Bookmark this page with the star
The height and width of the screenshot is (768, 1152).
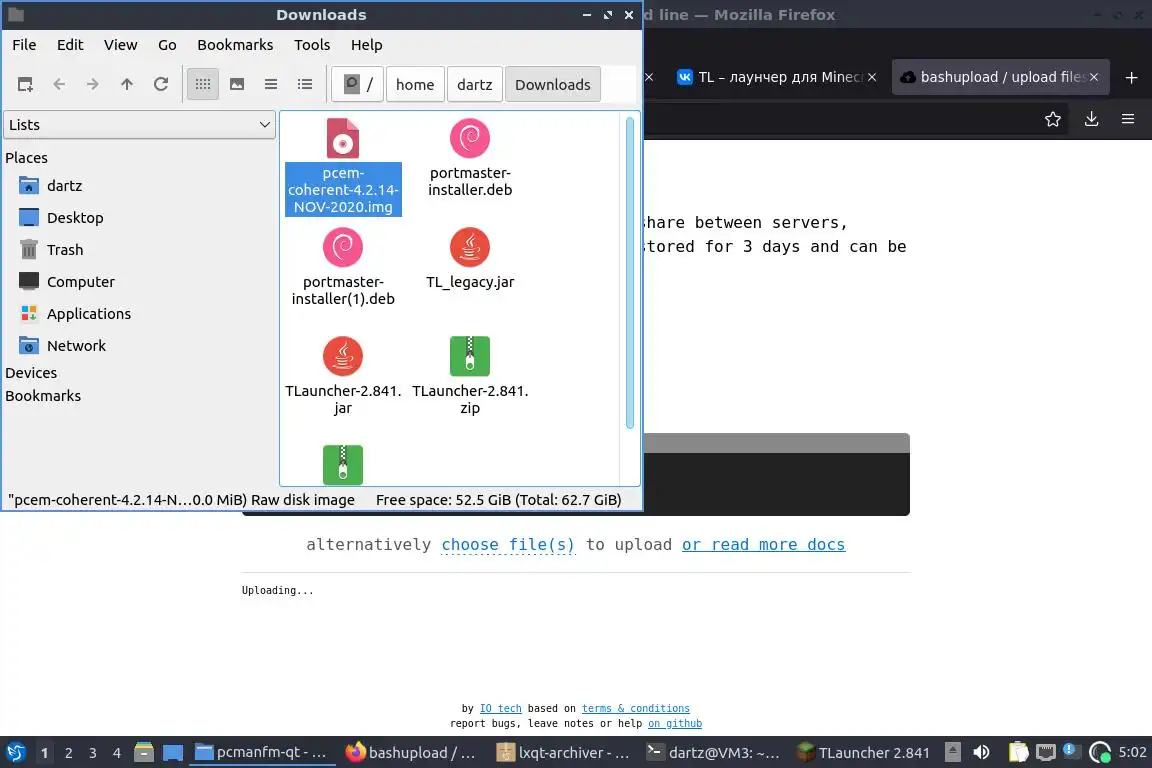click(x=1053, y=119)
